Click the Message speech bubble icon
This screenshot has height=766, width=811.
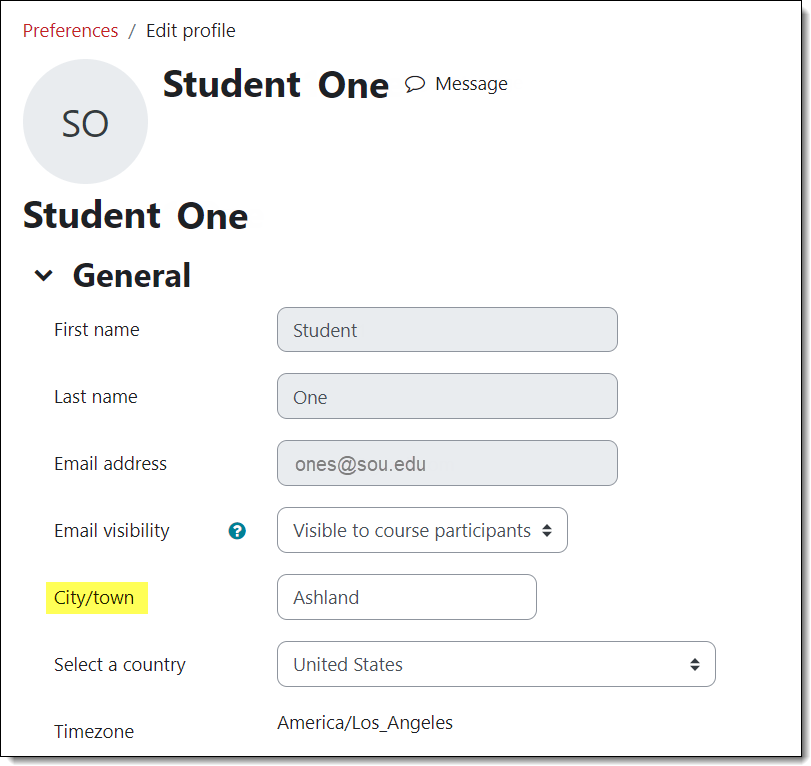415,84
